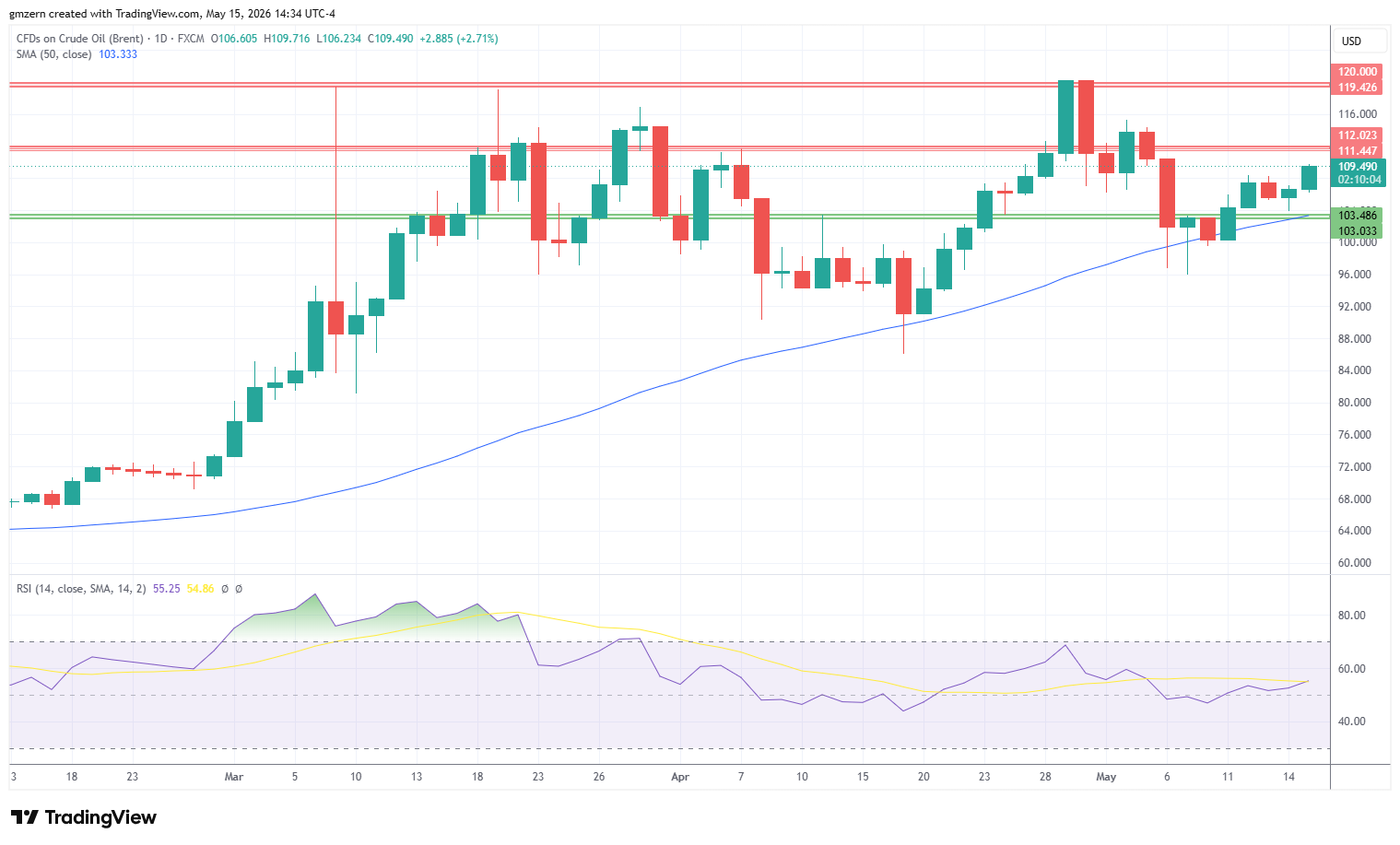Click 96.000 on the price axis
The image size is (1400, 845).
[1355, 275]
